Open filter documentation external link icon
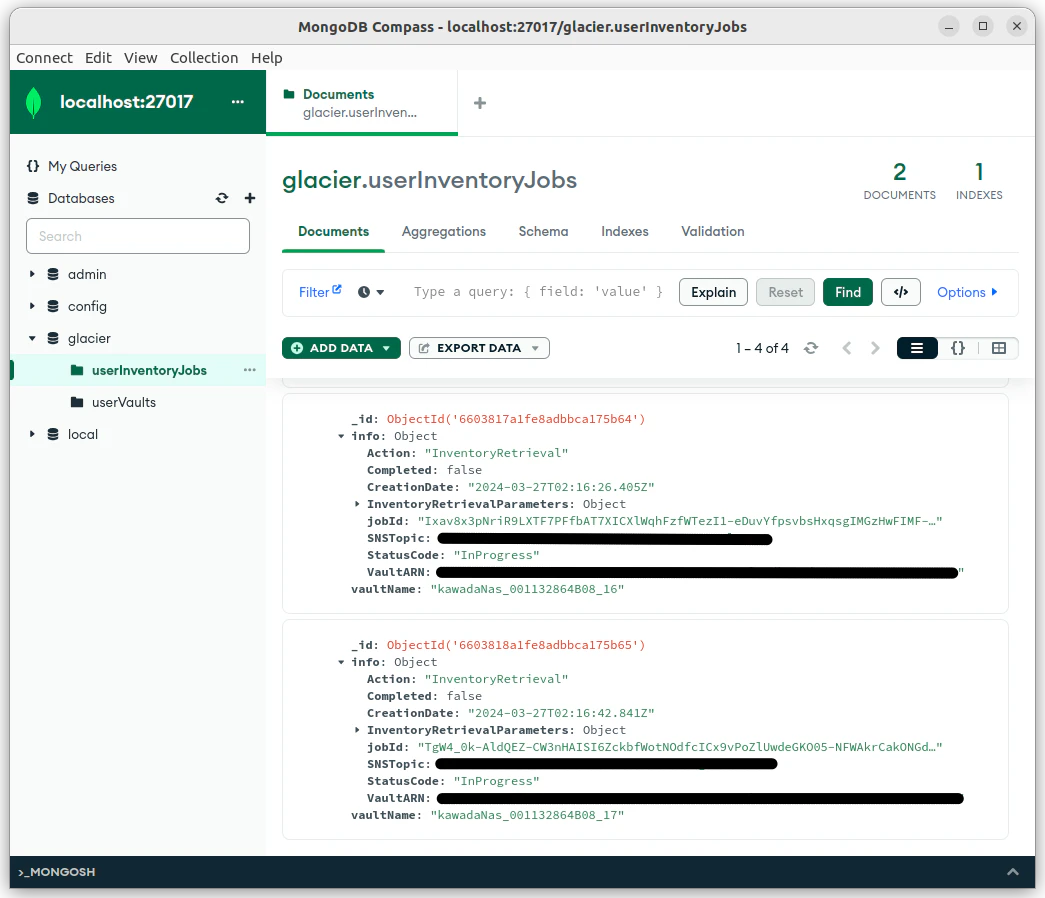 tap(337, 289)
